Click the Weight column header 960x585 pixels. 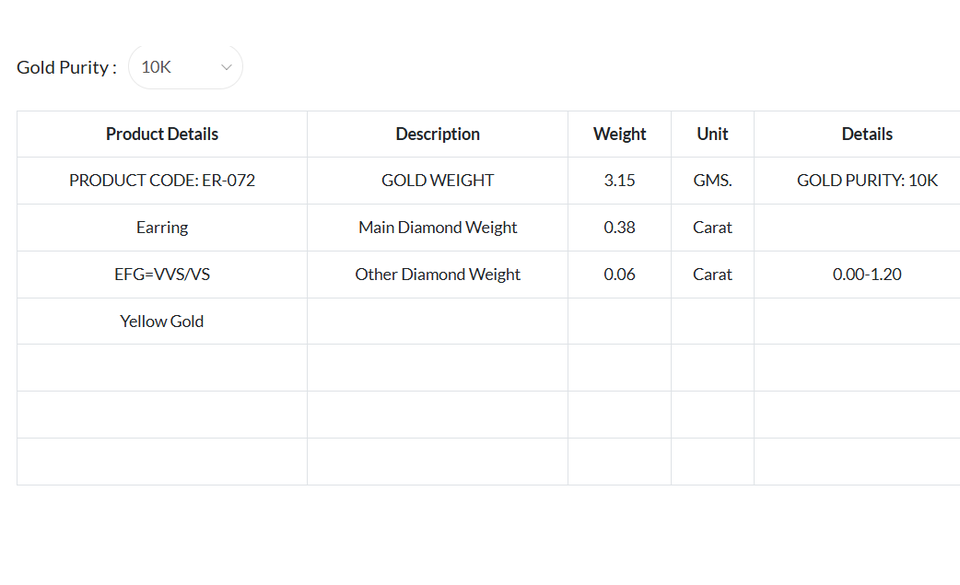(619, 134)
